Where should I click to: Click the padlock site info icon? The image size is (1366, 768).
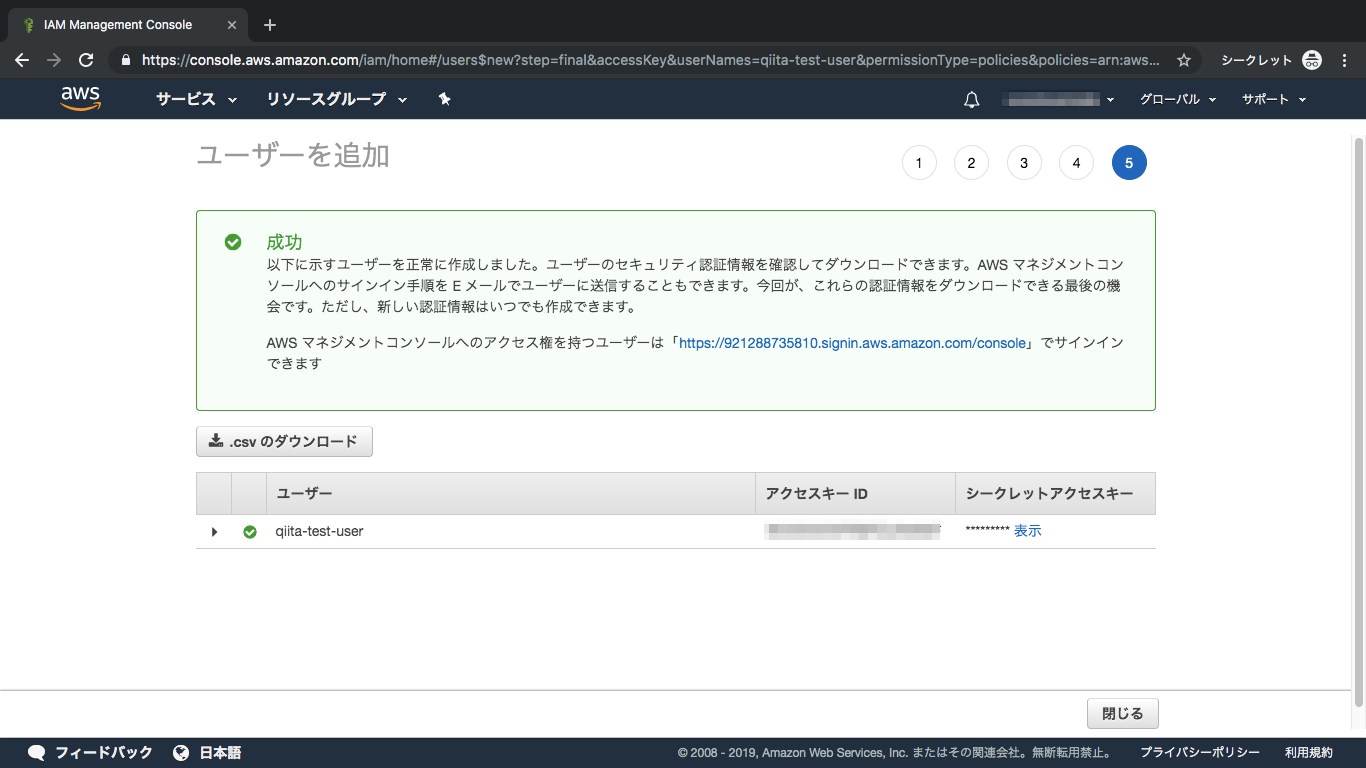125,60
